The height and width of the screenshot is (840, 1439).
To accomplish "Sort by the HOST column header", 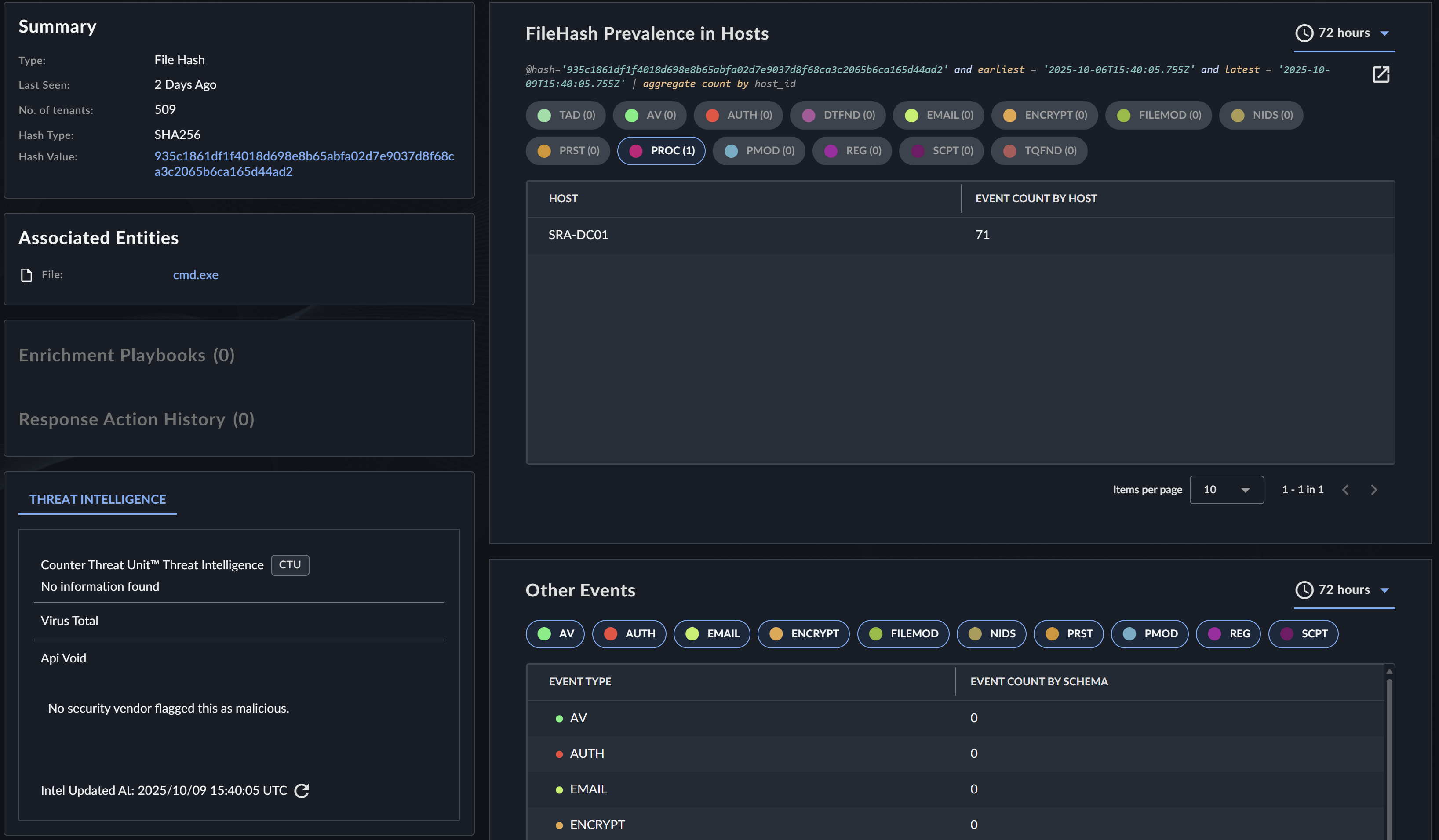I will click(x=563, y=198).
